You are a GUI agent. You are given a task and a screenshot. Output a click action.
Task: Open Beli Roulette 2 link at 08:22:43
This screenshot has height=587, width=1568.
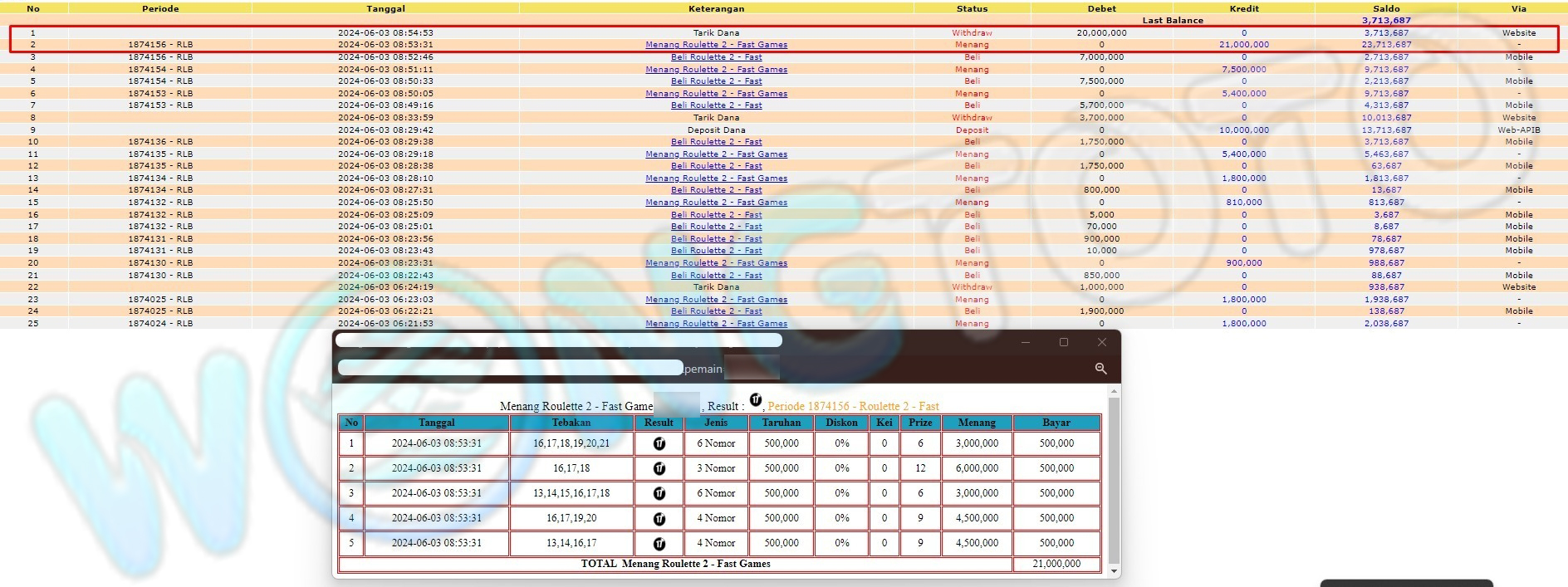(716, 276)
